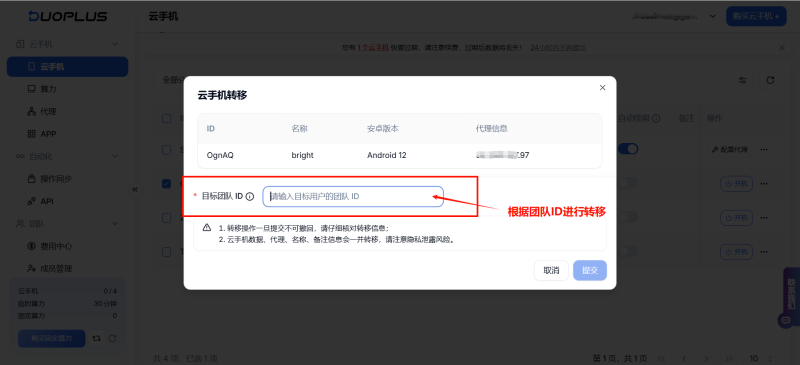The height and width of the screenshot is (365, 800).
Task: Click the refresh icon above the table
Action: click(770, 80)
